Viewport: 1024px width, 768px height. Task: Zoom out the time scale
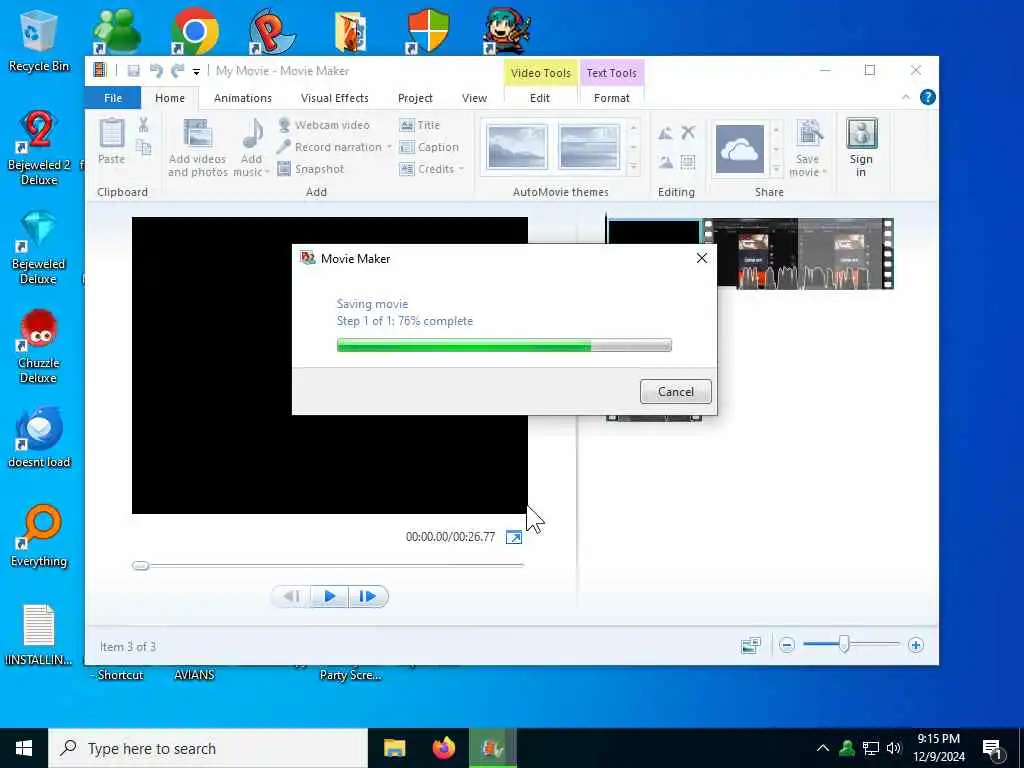click(787, 645)
